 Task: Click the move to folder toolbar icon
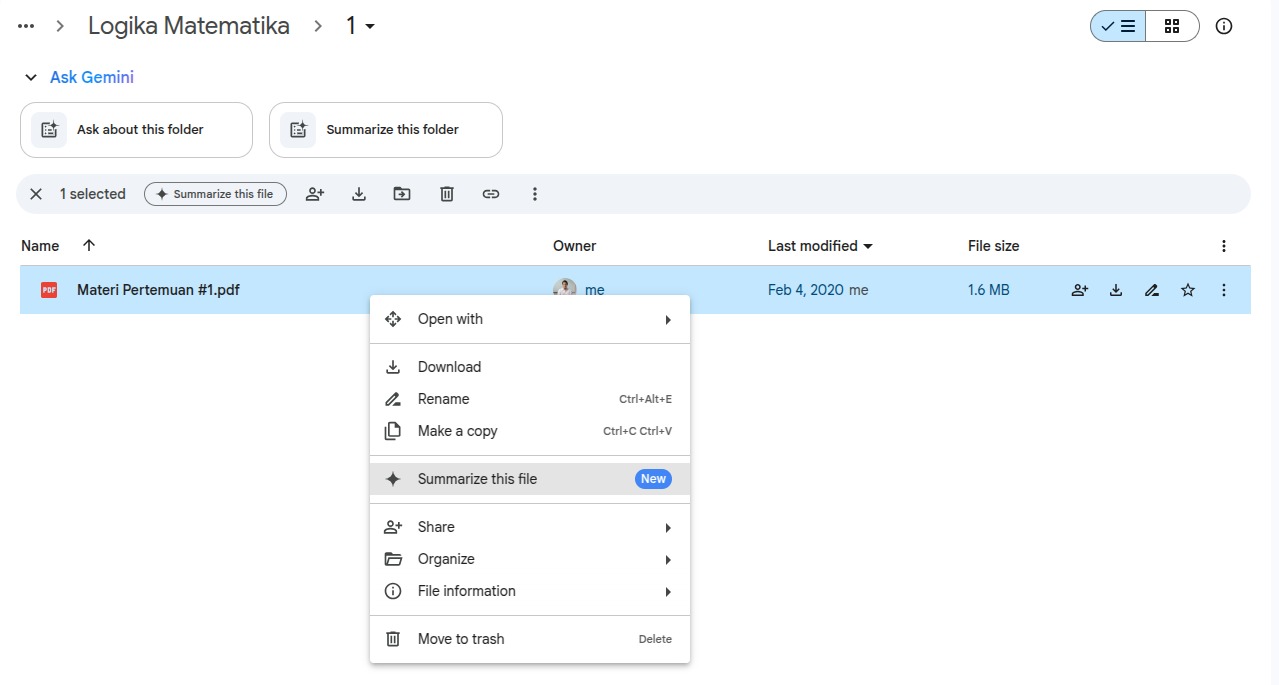402,194
